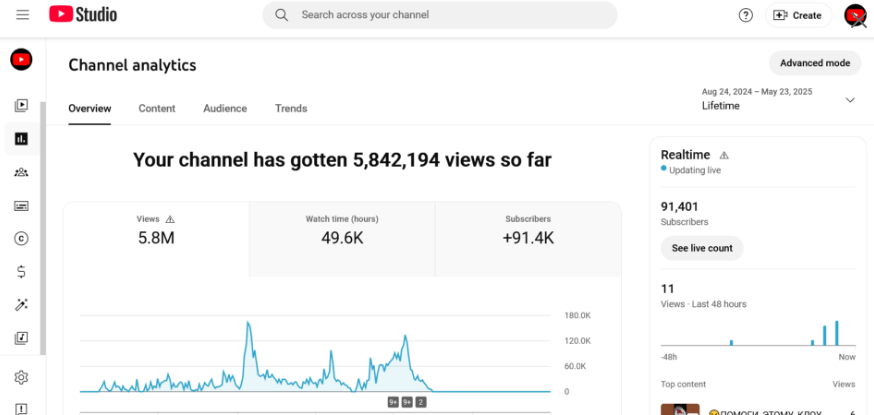Click the See live count button
This screenshot has width=874, height=415.
[702, 248]
